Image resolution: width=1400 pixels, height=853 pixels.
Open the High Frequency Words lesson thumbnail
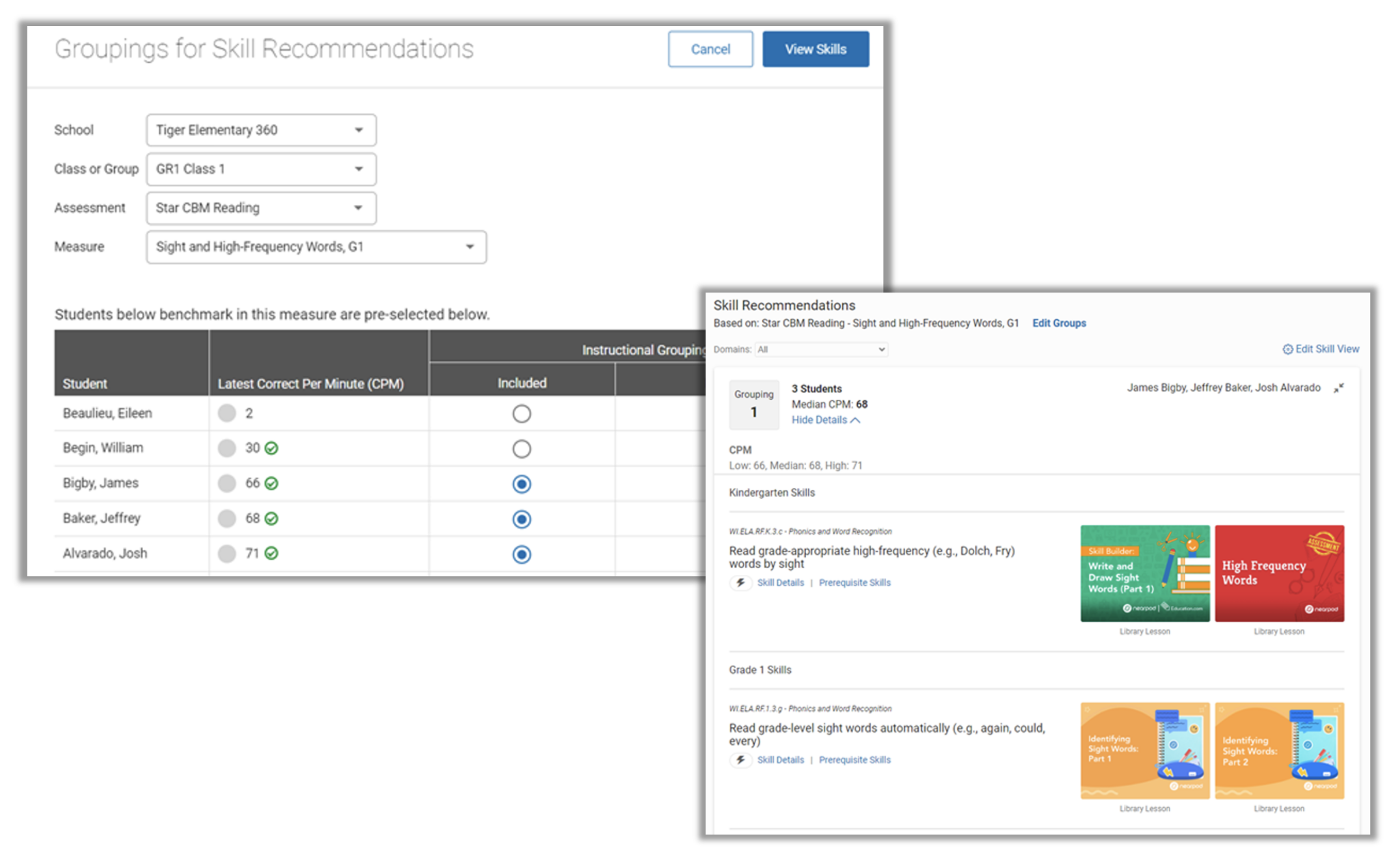[x=1279, y=573]
